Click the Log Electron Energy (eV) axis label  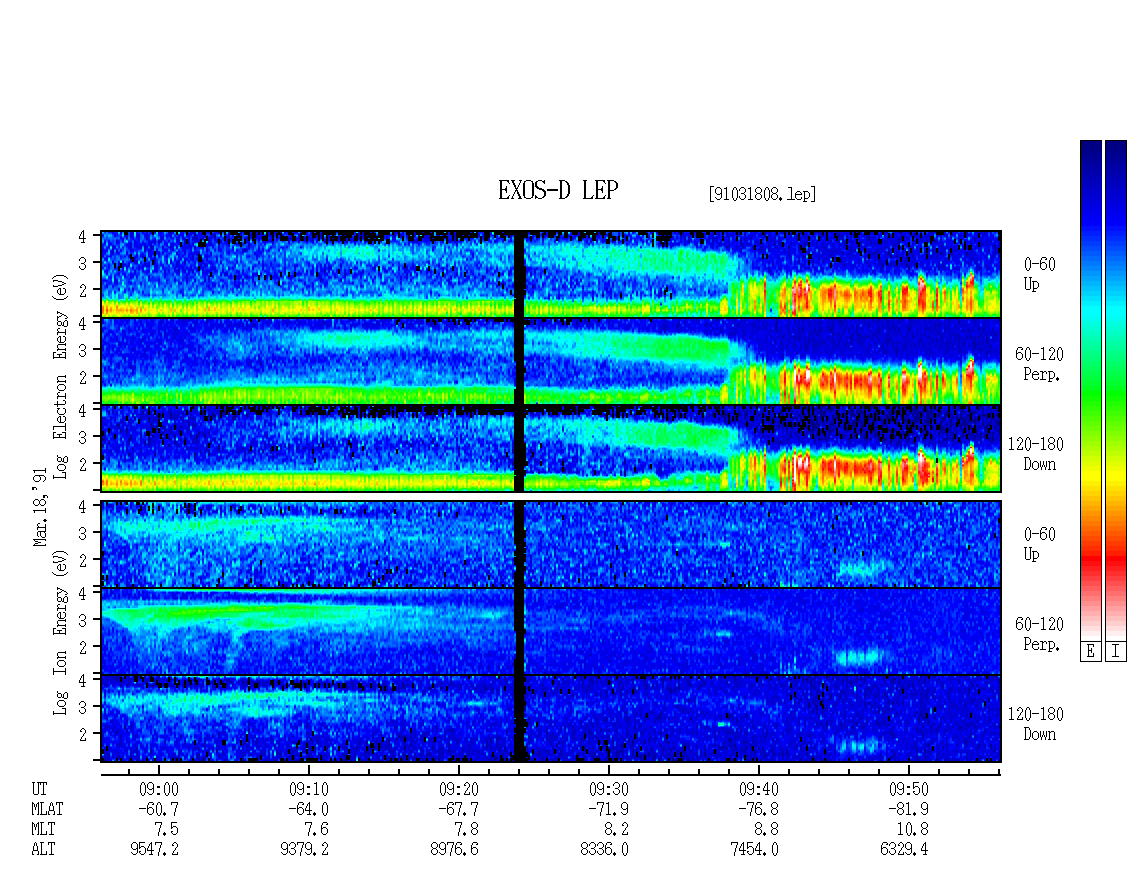click(60, 376)
